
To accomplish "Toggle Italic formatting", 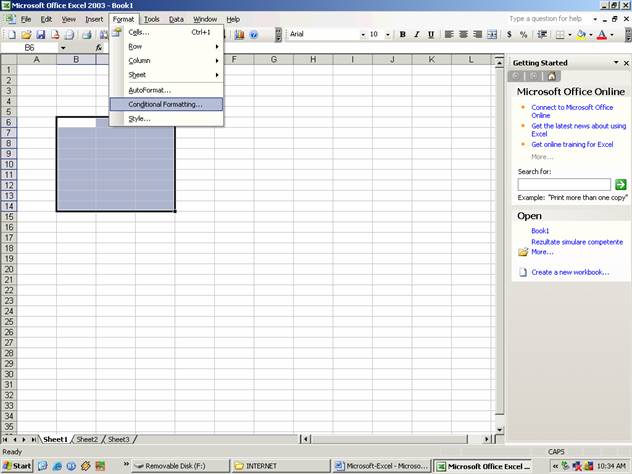I will (417, 34).
